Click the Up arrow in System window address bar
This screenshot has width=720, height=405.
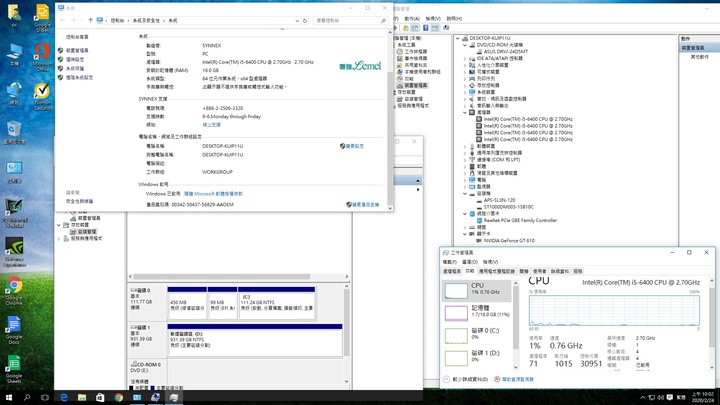point(90,20)
